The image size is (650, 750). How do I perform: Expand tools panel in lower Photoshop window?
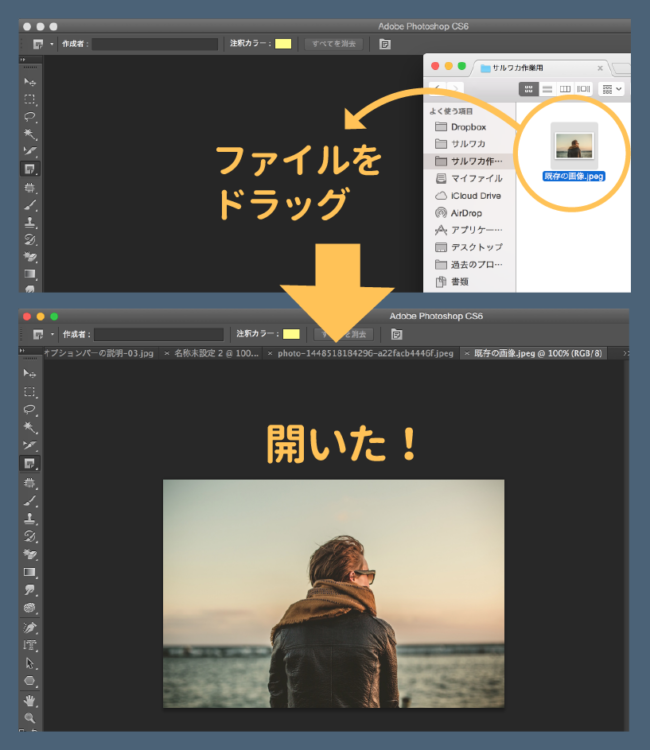pyautogui.click(x=22, y=351)
